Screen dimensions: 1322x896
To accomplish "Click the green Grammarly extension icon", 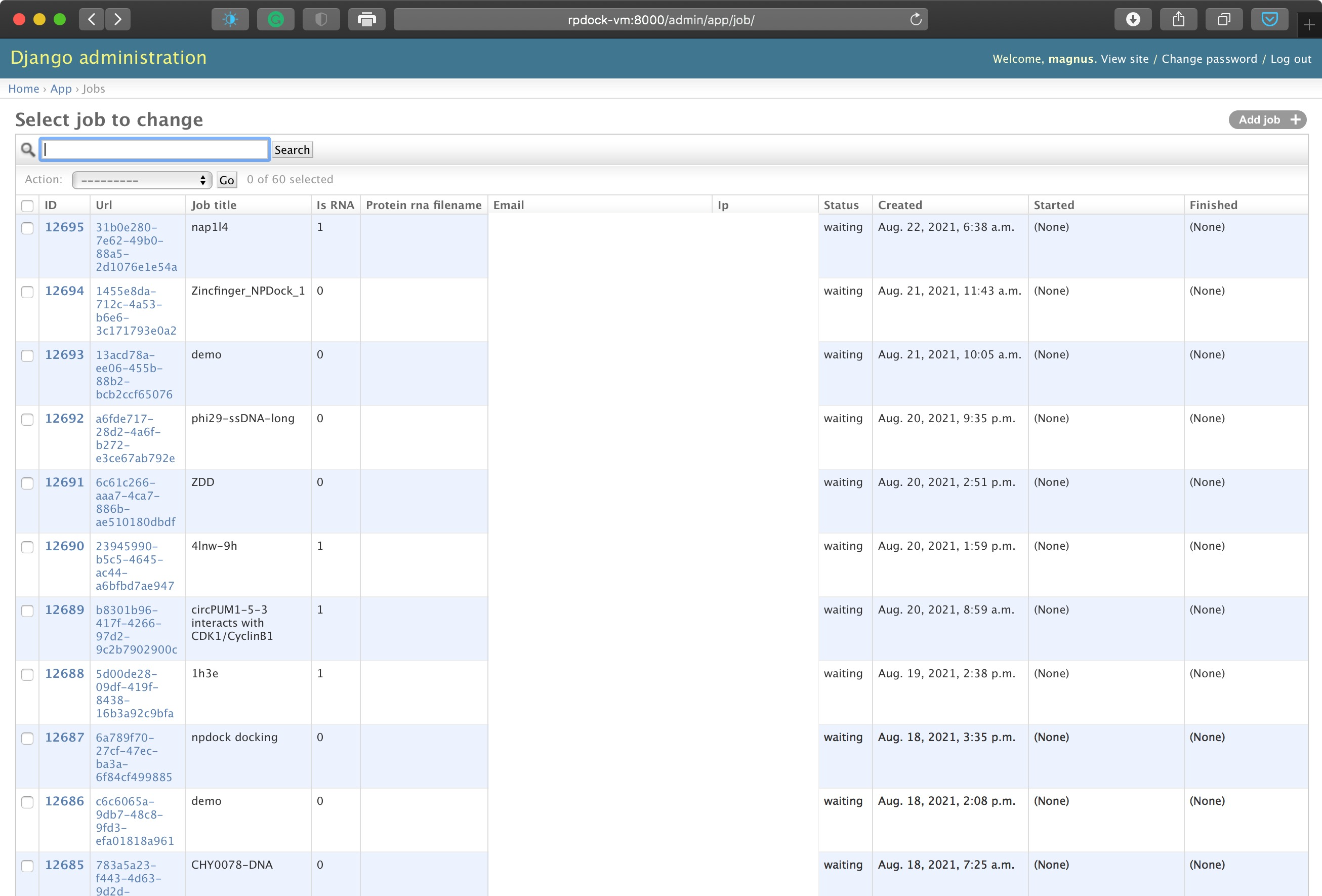I will pyautogui.click(x=275, y=19).
